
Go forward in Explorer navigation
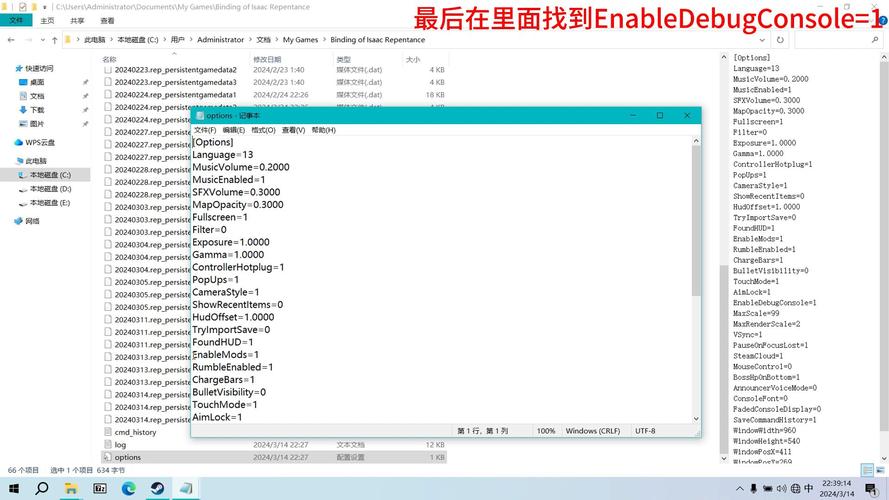coord(28,40)
